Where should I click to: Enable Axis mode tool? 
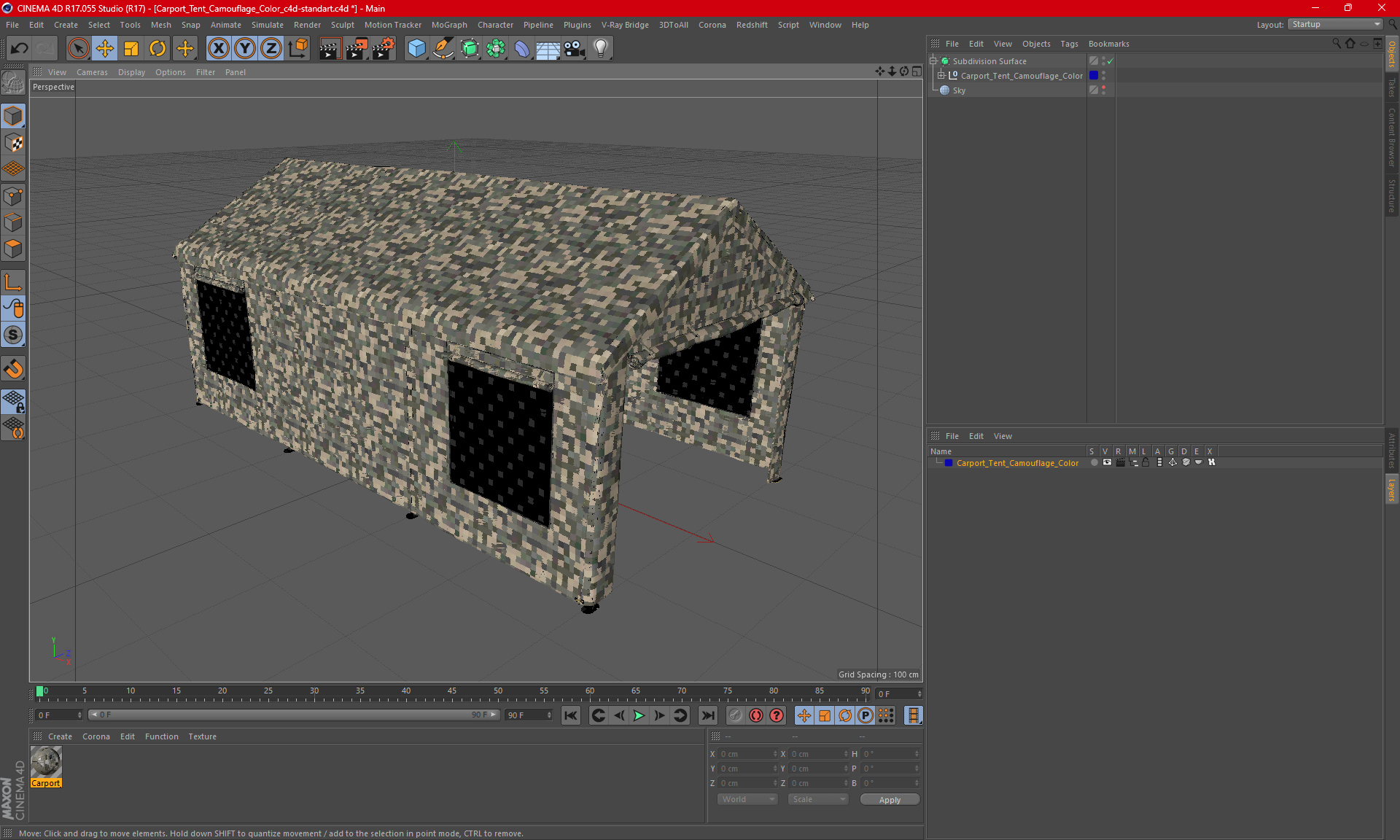pos(13,282)
